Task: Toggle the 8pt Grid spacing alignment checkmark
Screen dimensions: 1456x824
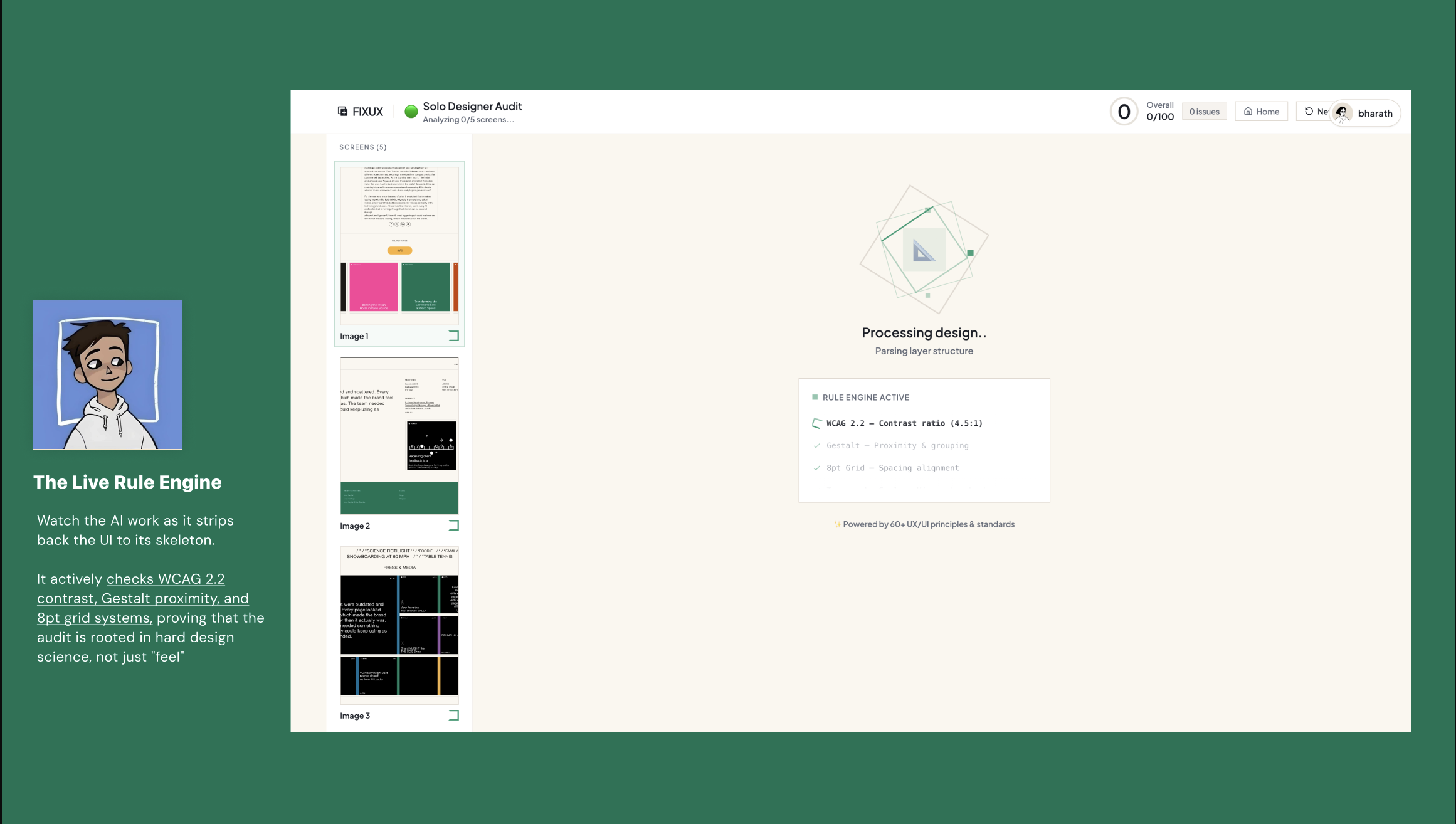Action: click(816, 467)
